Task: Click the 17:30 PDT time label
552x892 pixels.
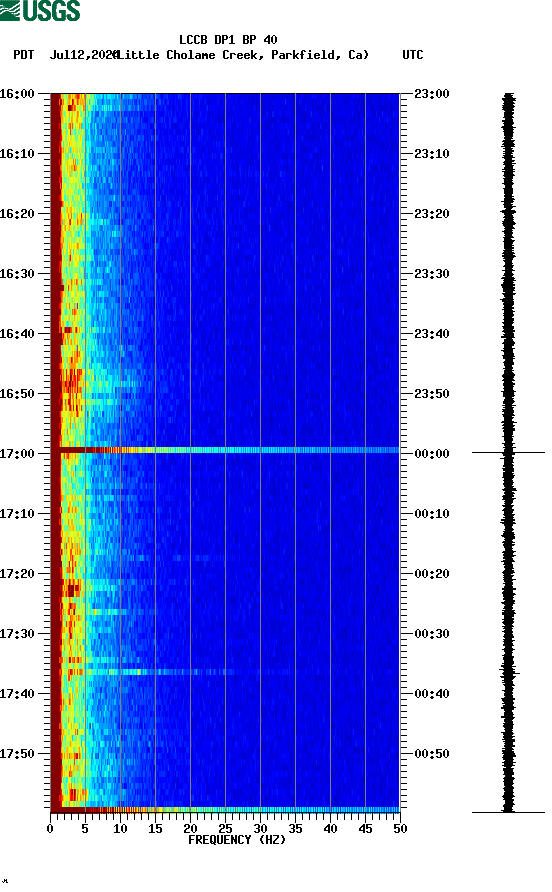Action: [17, 634]
